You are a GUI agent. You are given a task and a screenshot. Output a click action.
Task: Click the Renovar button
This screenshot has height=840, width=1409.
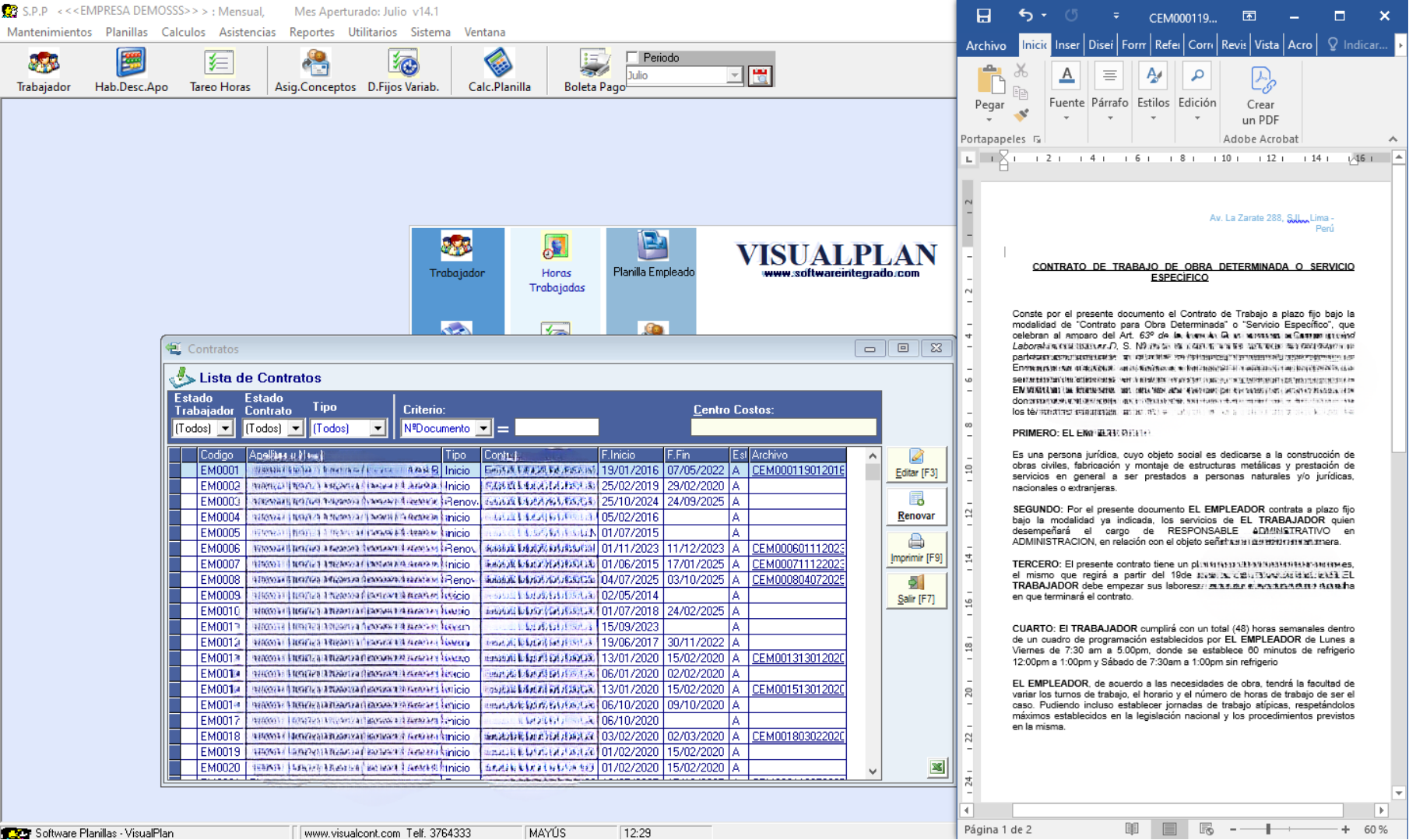click(916, 506)
